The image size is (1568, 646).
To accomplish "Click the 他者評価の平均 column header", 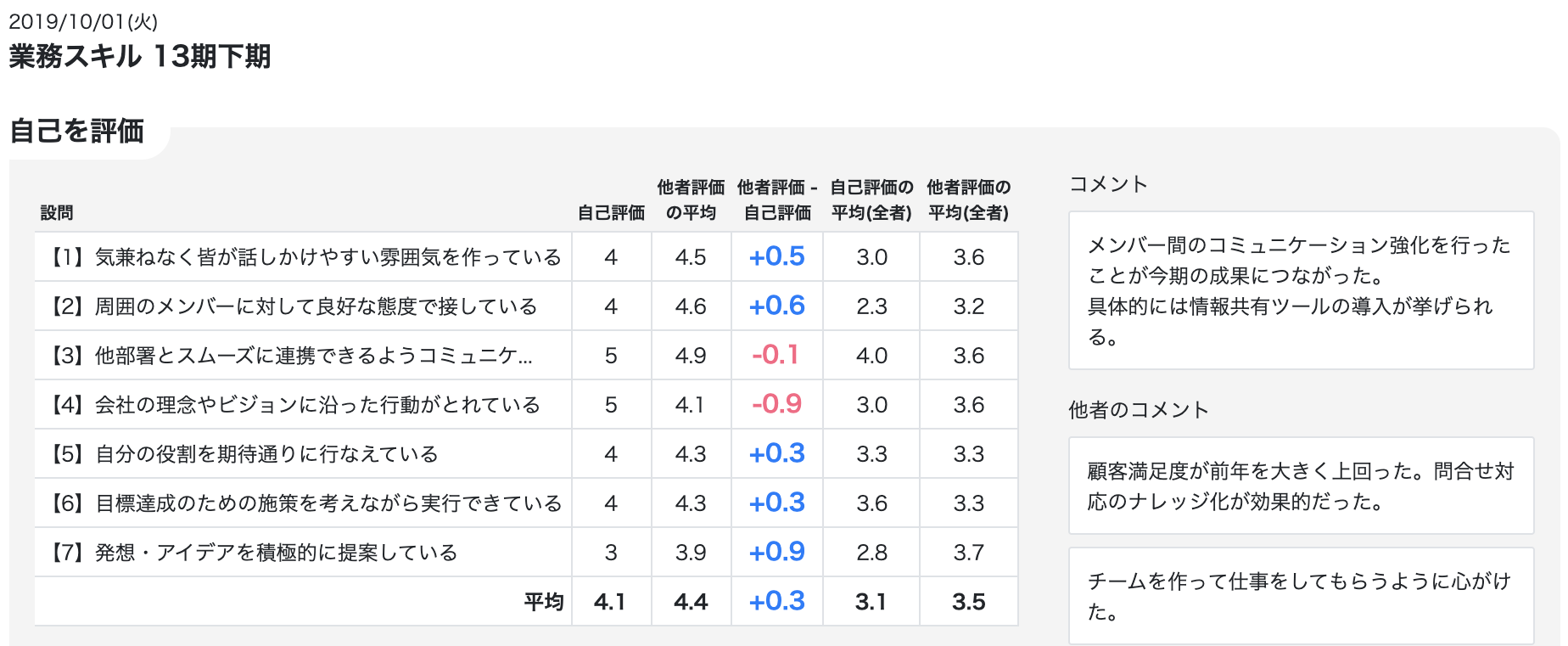I will tap(691, 199).
